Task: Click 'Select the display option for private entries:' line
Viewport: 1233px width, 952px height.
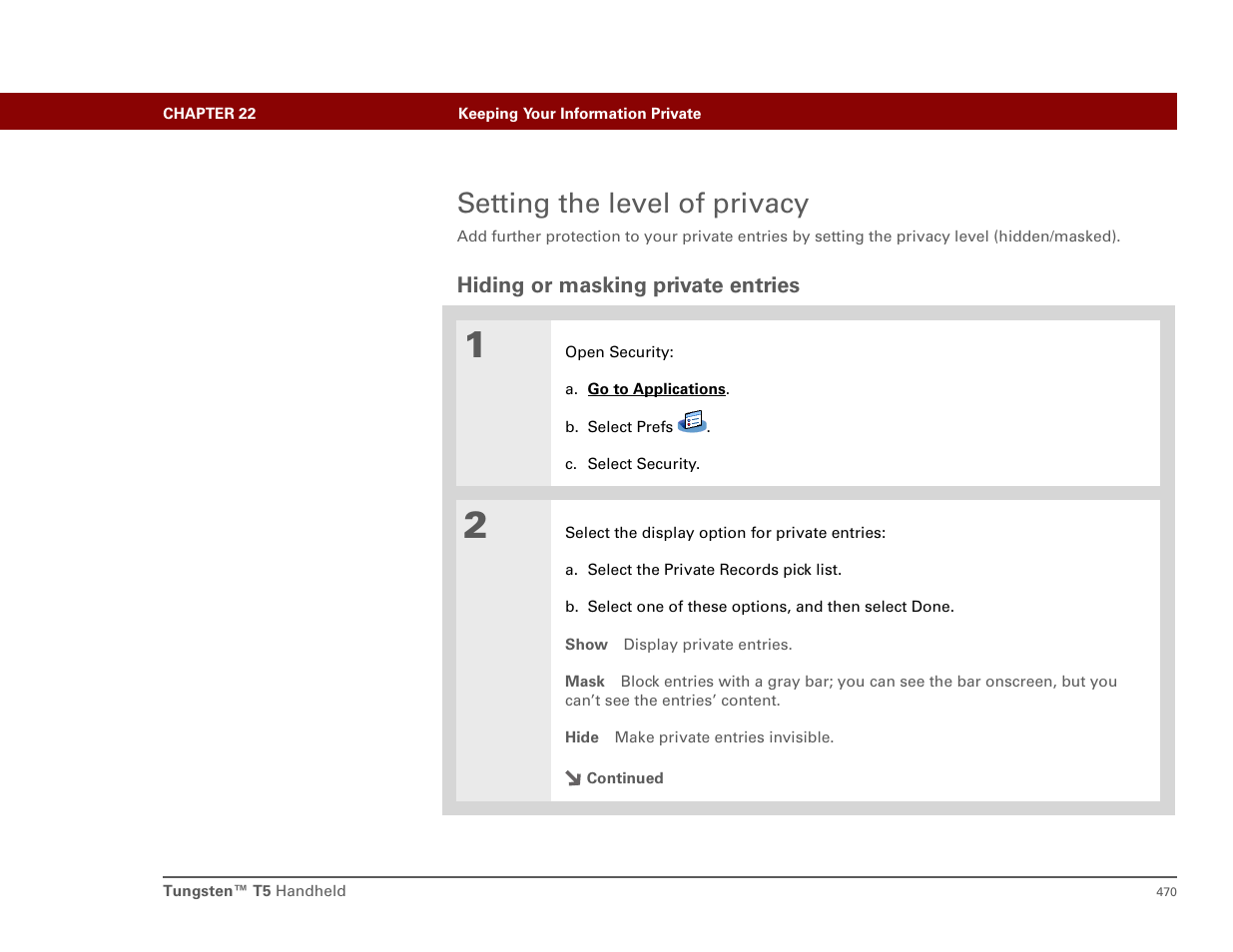Action: (725, 533)
